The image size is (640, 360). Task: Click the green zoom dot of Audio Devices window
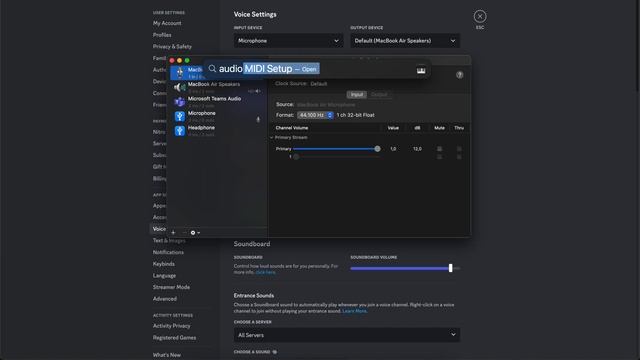point(187,60)
